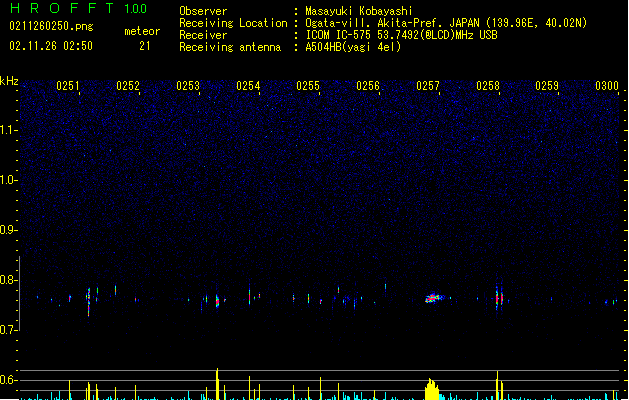Click the 0252 time marker
Screen dimensions: 629x400
(x=128, y=86)
